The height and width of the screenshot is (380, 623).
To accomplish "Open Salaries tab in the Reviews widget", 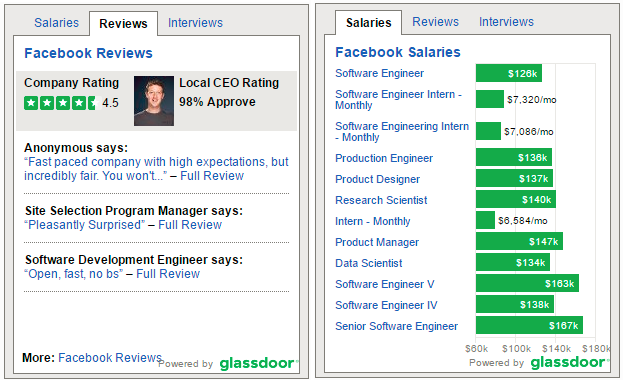I will coord(56,23).
